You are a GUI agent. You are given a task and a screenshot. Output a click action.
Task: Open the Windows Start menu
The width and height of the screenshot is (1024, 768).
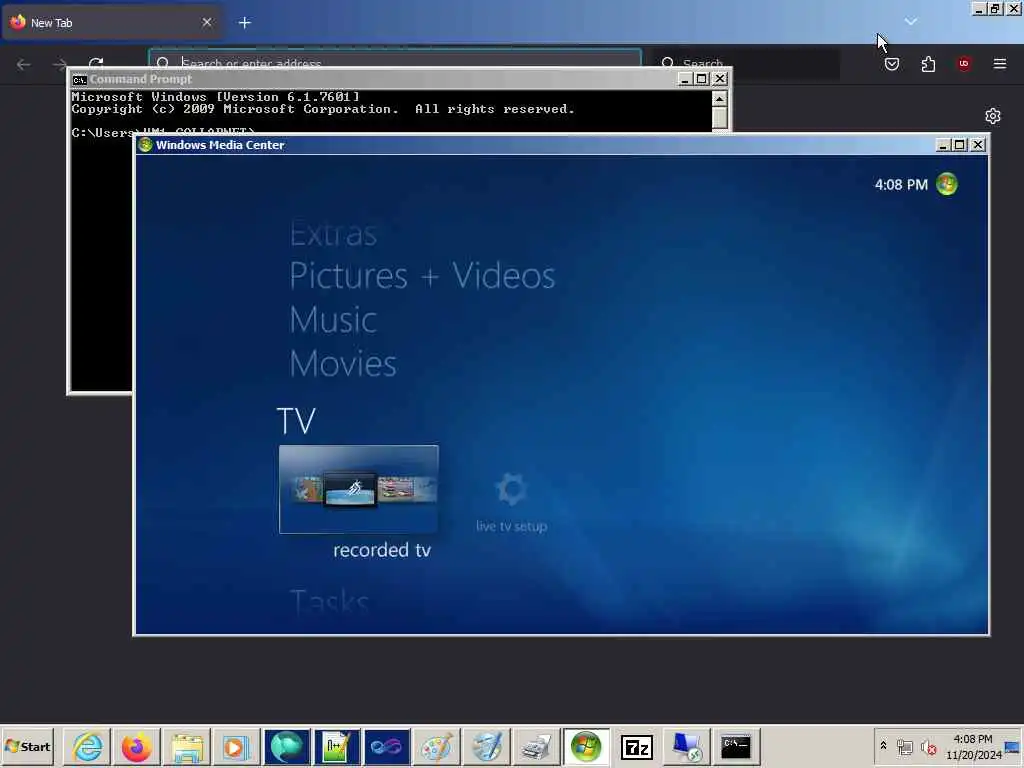tap(27, 746)
